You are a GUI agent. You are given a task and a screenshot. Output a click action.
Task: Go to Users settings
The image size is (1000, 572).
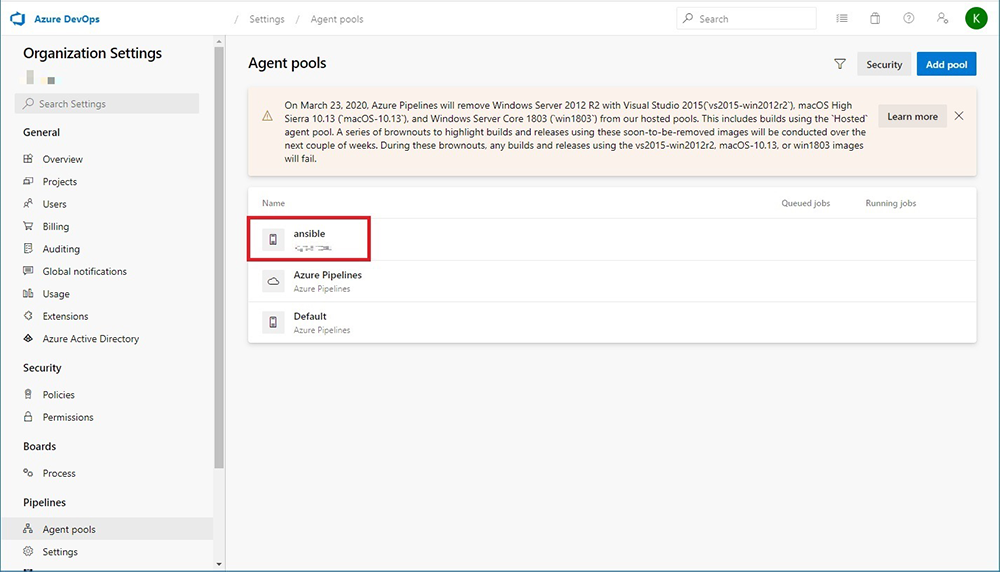pos(54,204)
